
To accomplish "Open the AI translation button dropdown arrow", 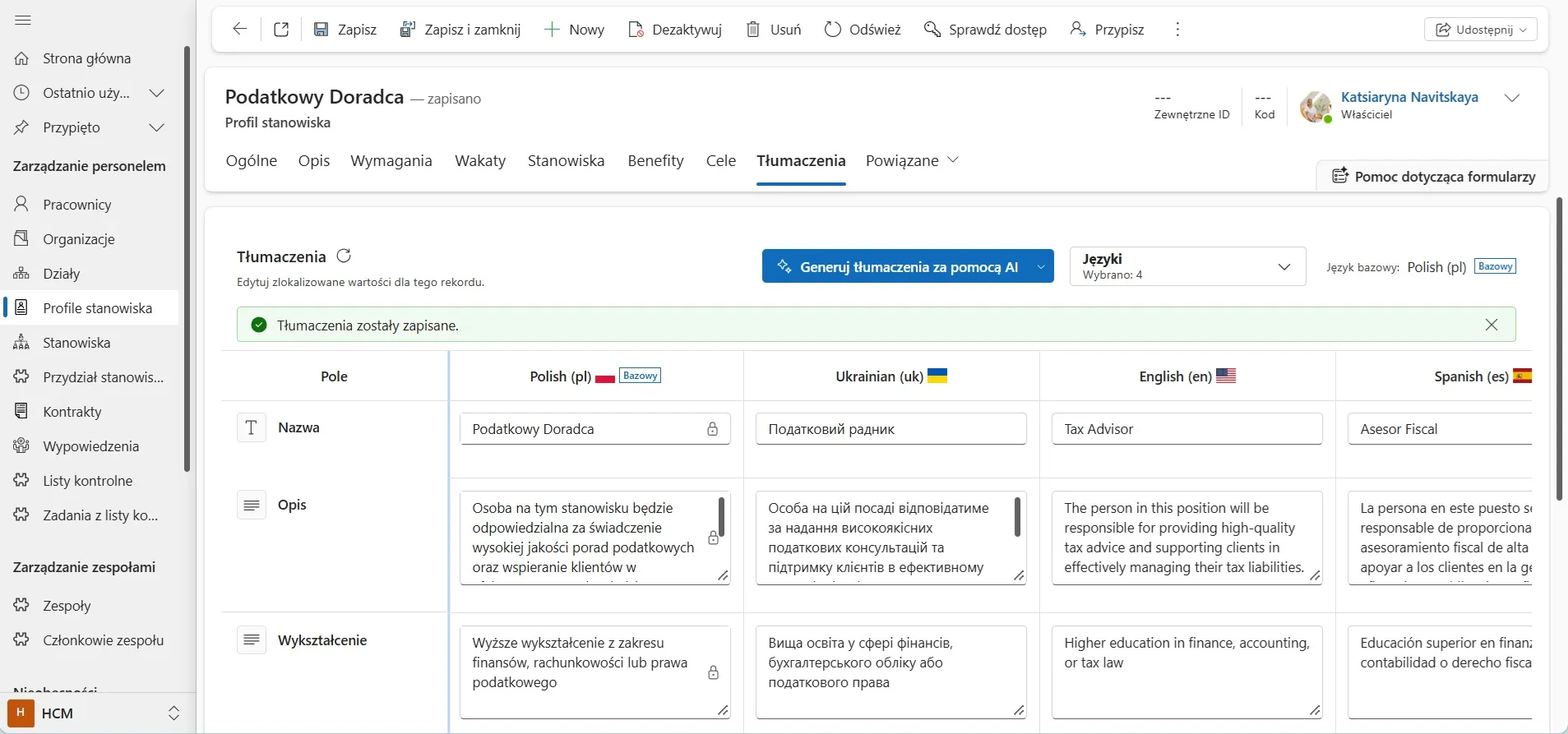I will [x=1041, y=266].
